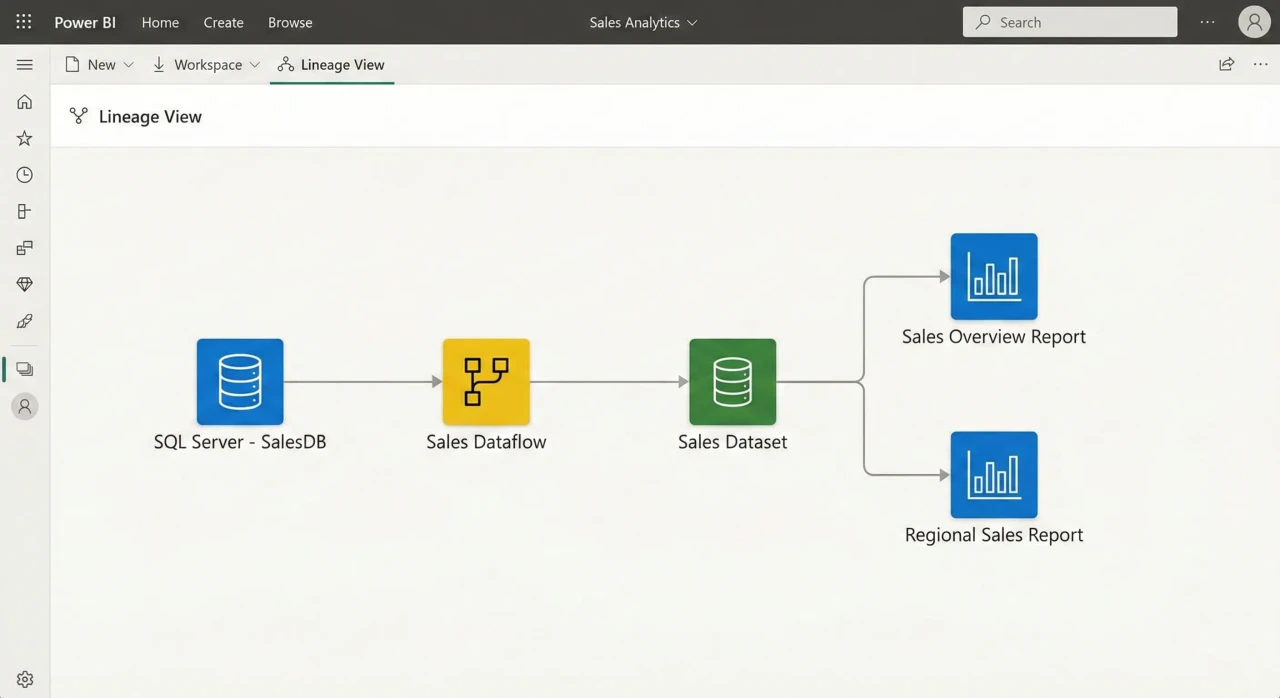This screenshot has width=1280, height=698.
Task: Open the user account avatar
Action: pyautogui.click(x=1254, y=22)
